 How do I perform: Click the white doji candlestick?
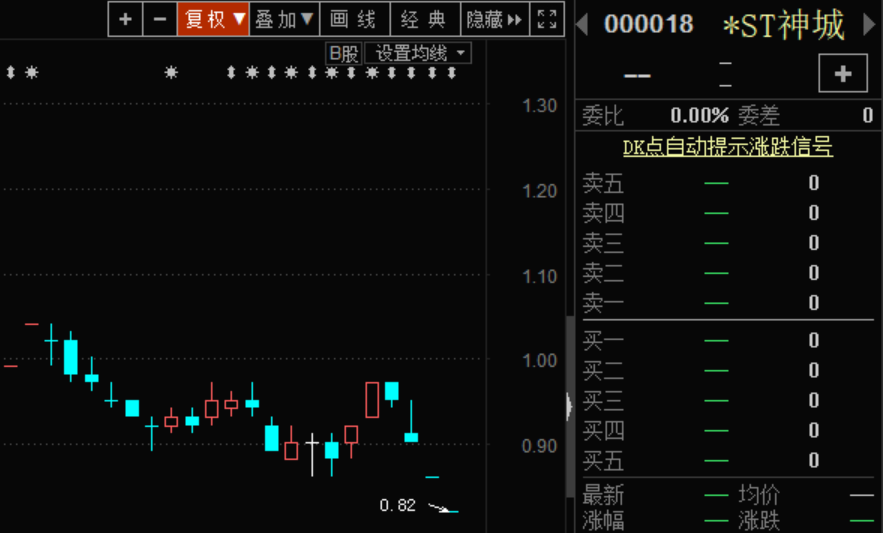coord(312,455)
